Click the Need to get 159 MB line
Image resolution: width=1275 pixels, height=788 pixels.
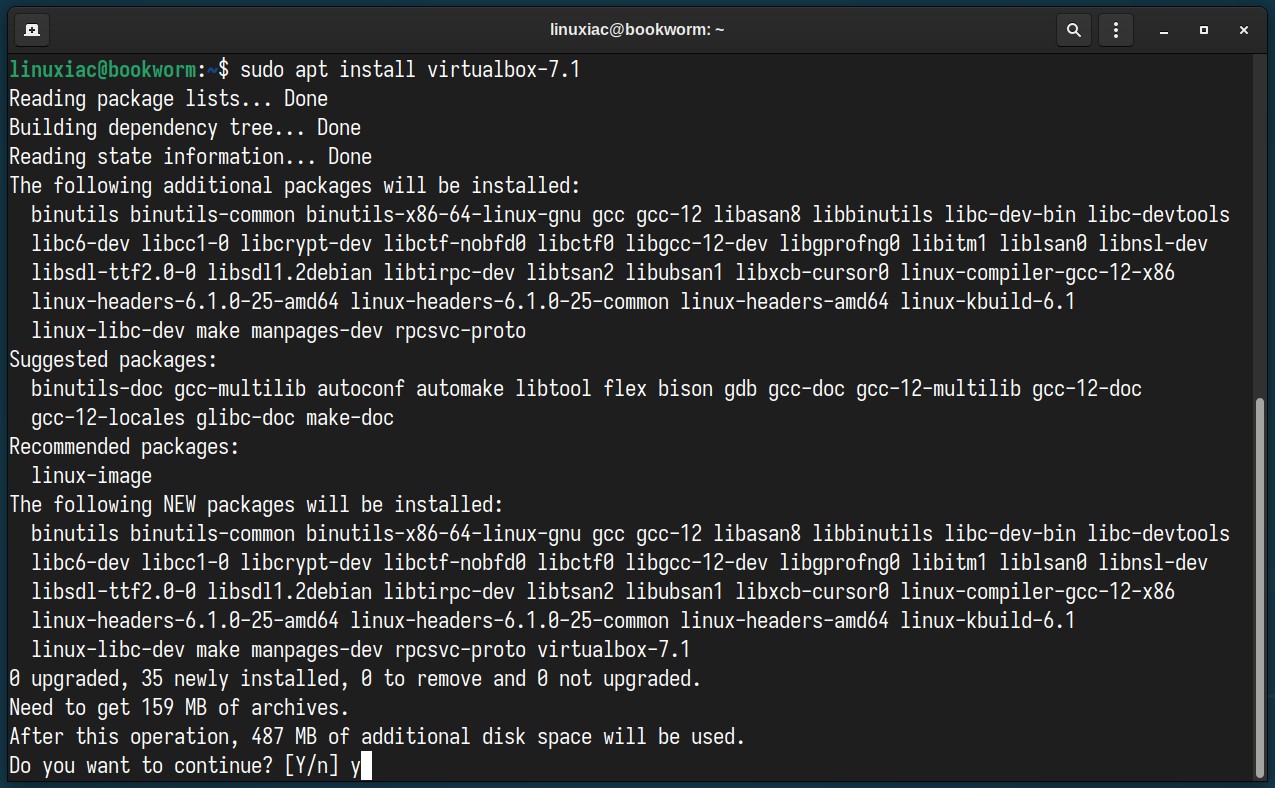(x=179, y=708)
